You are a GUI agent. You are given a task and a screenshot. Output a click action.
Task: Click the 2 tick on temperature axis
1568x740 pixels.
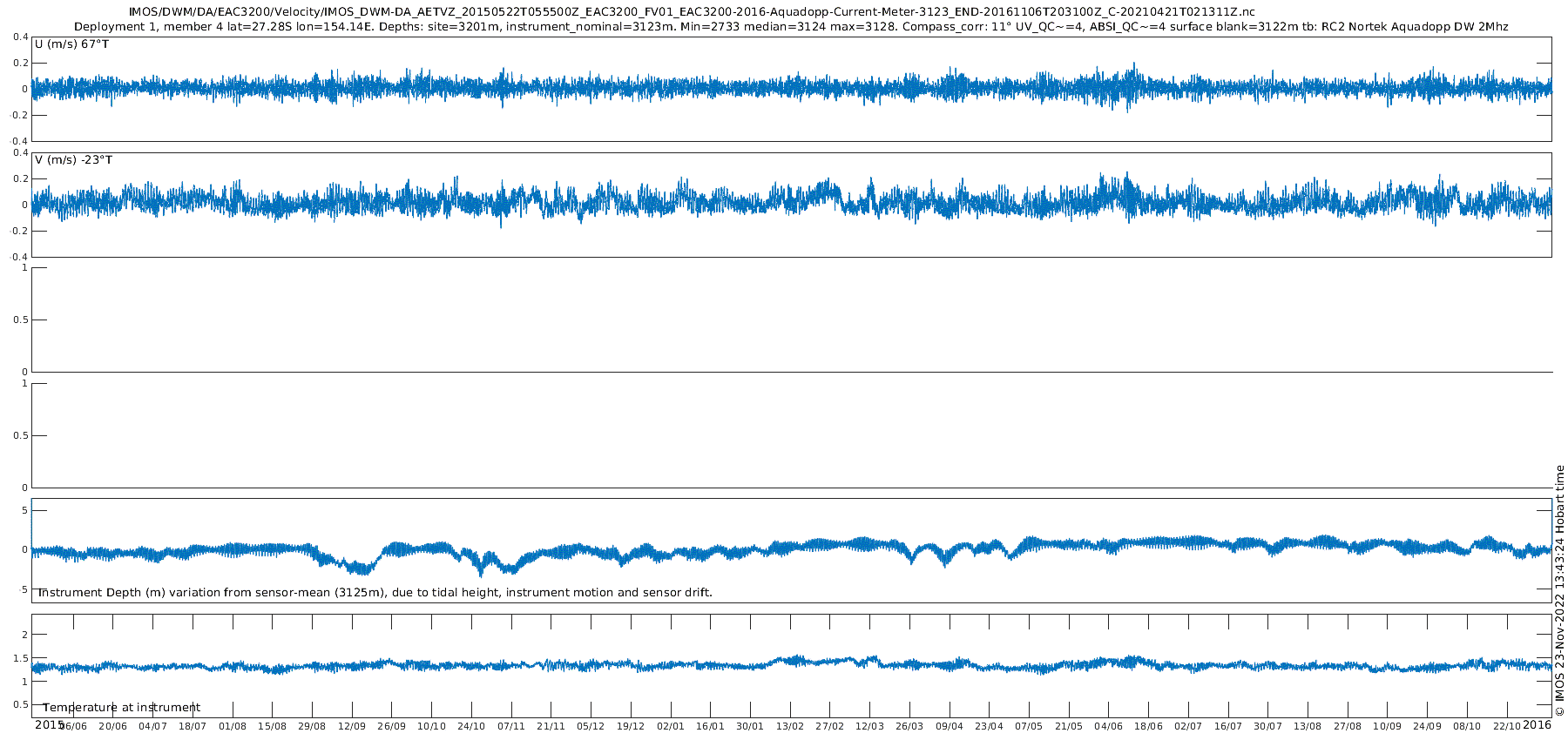click(24, 635)
